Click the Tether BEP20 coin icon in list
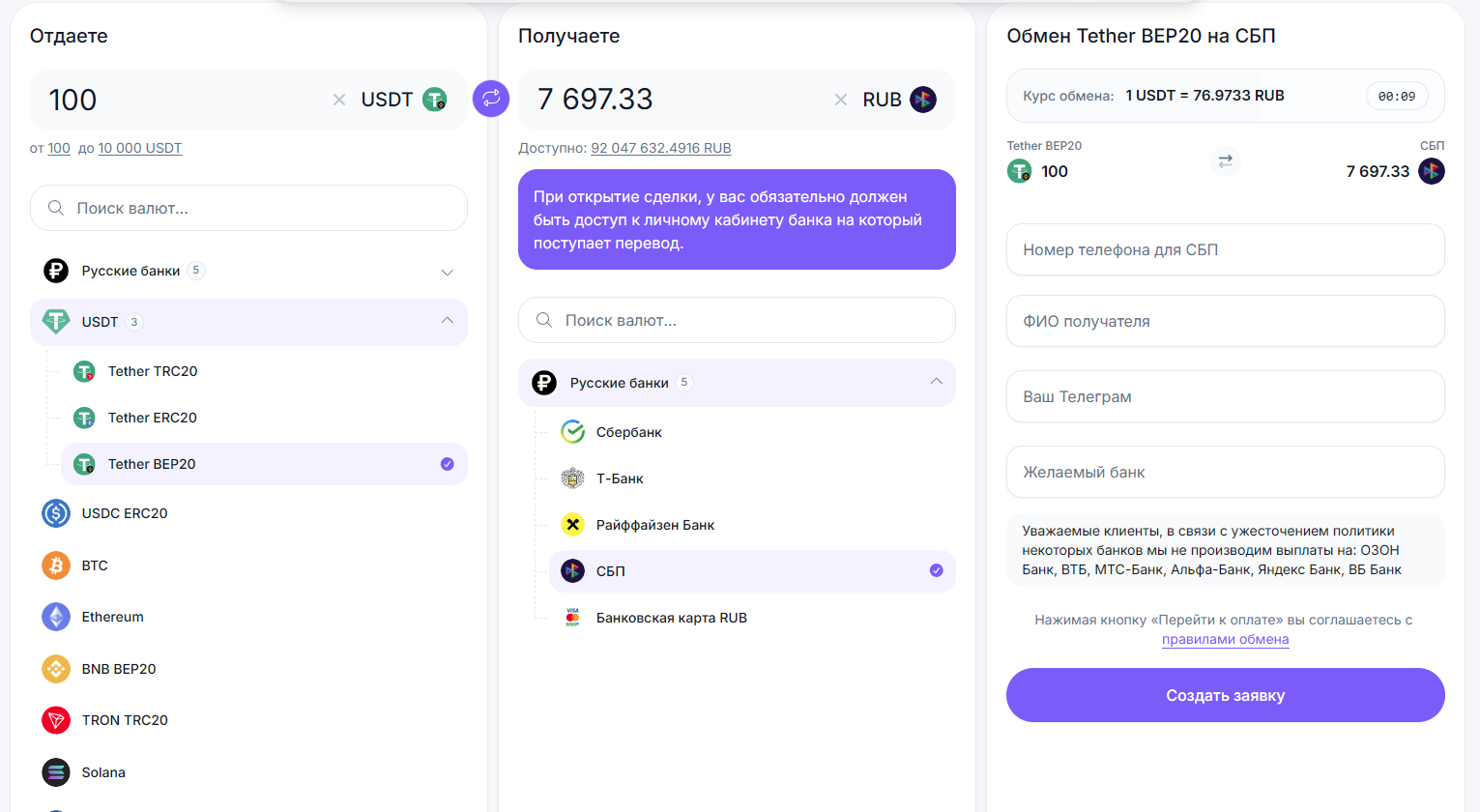The height and width of the screenshot is (812, 1480). 85,464
